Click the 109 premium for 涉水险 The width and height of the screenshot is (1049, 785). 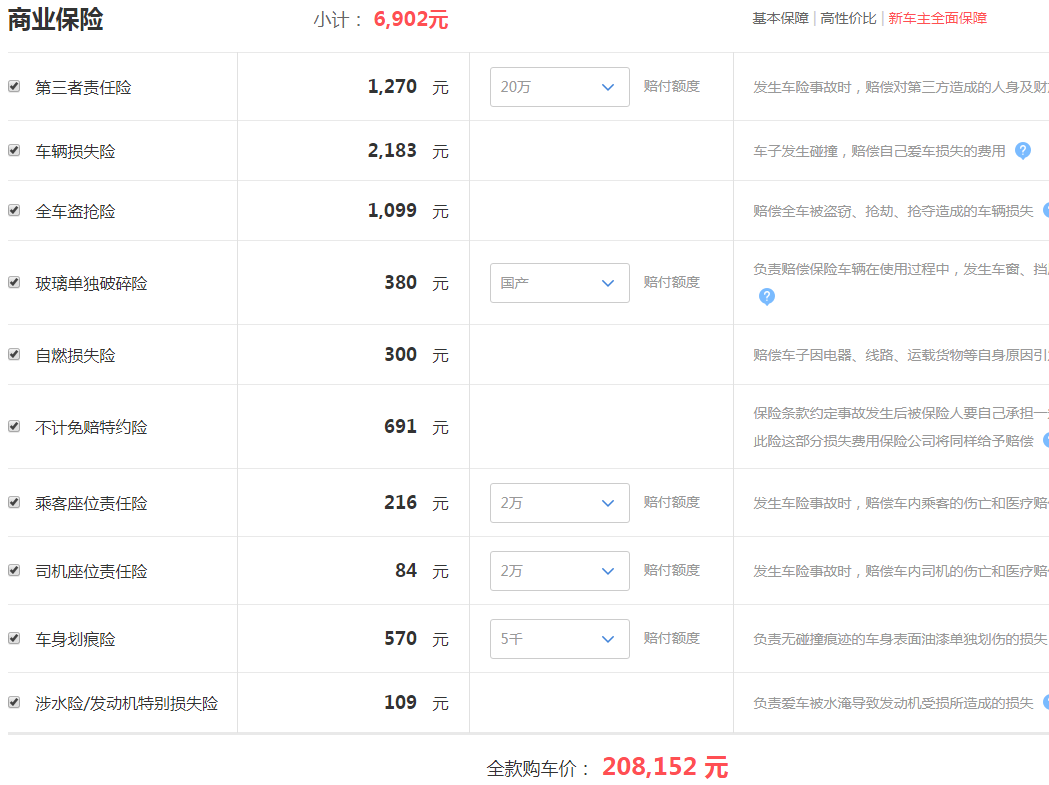pos(401,703)
